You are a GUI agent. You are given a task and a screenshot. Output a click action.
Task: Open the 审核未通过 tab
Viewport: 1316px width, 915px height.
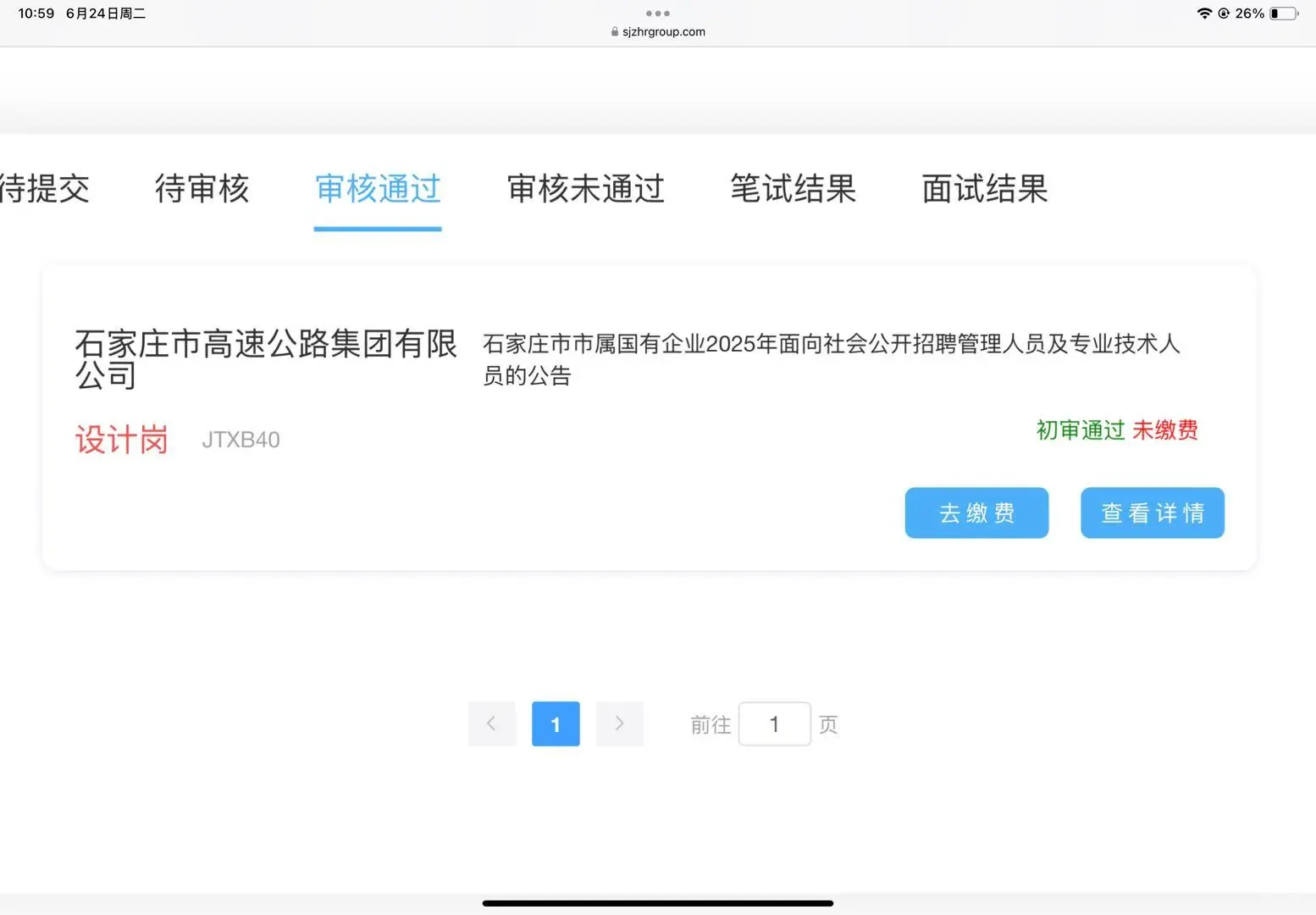[x=585, y=188]
